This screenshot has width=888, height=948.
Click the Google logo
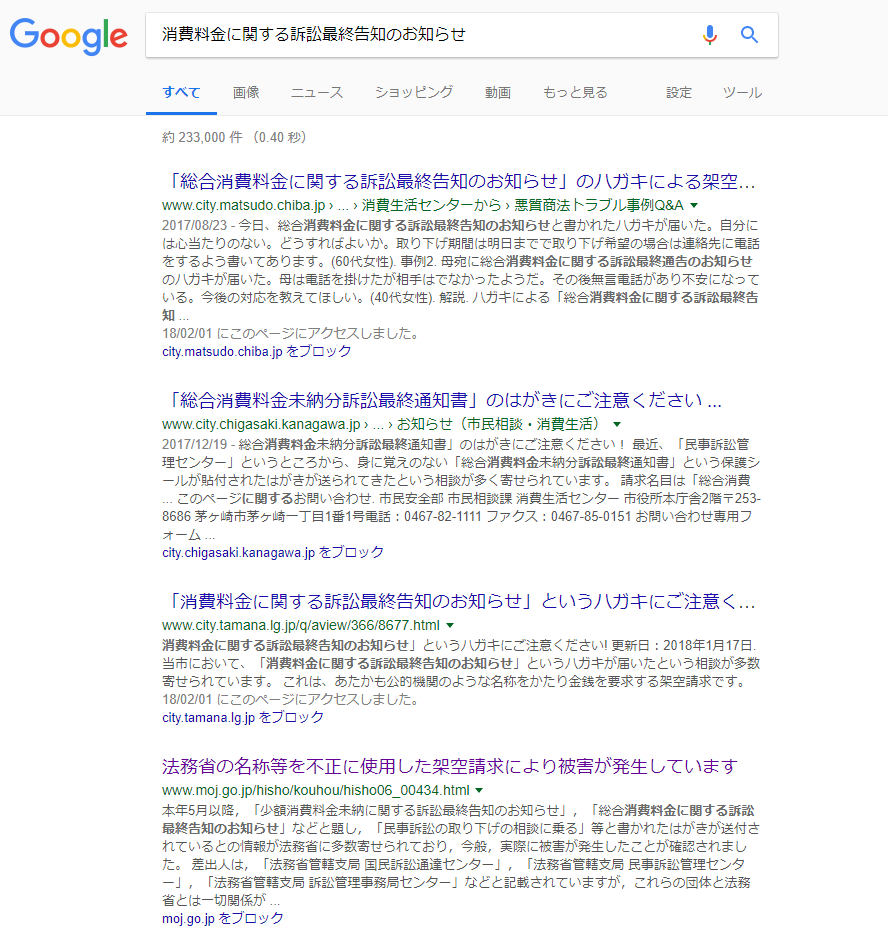click(68, 36)
